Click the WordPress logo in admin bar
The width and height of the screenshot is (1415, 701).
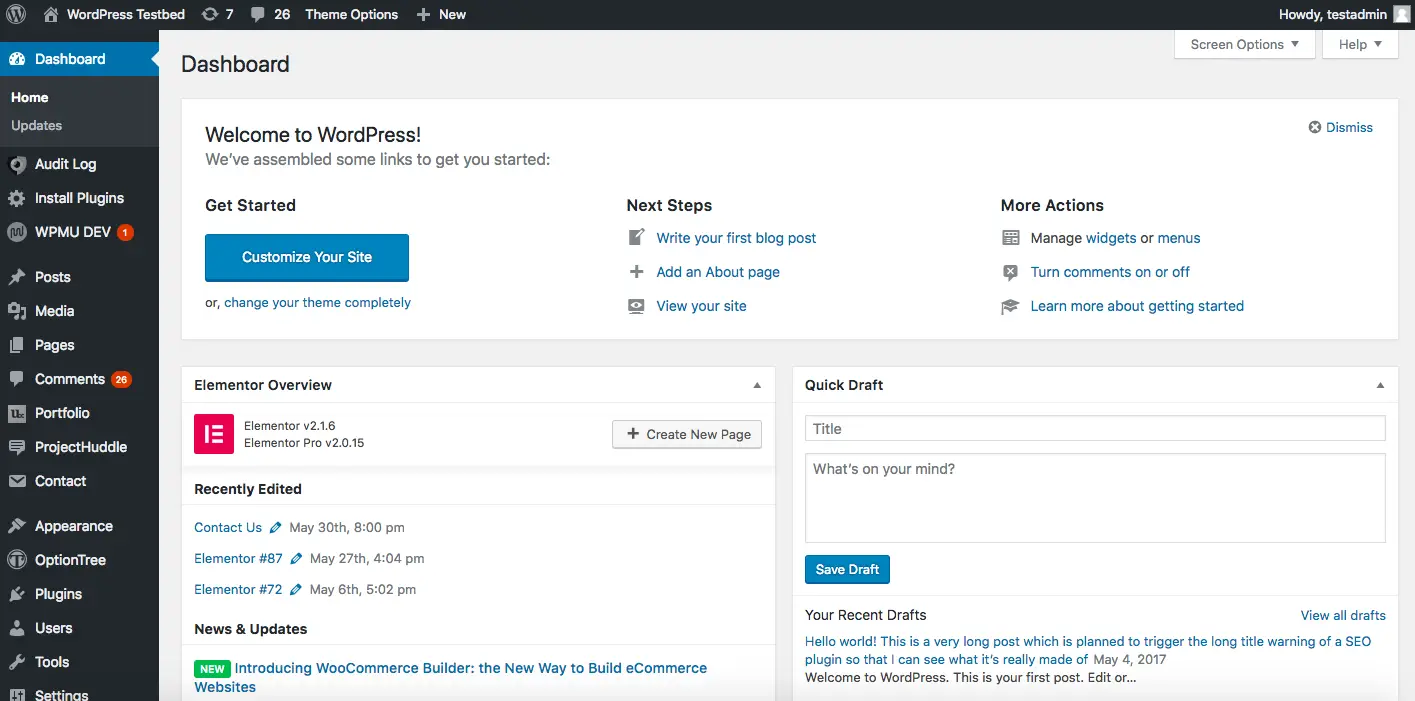(x=16, y=14)
